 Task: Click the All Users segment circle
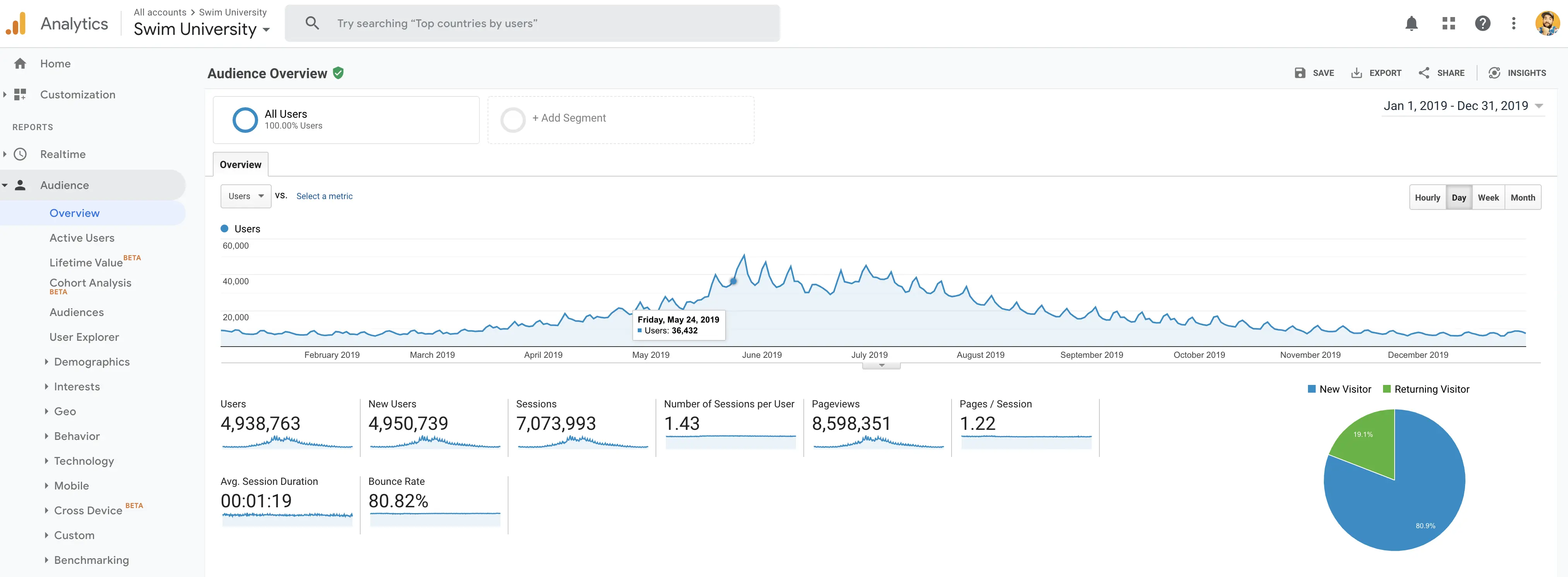(x=245, y=120)
